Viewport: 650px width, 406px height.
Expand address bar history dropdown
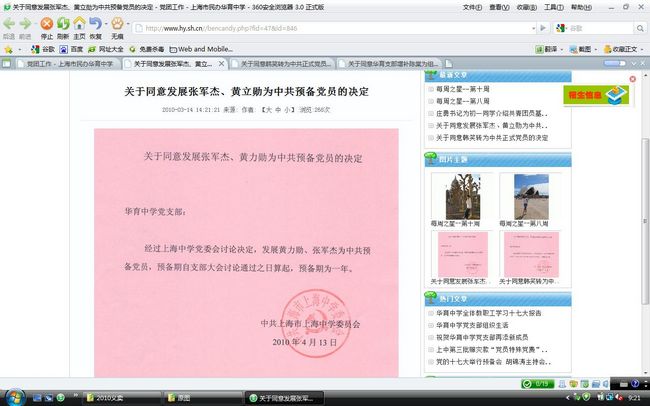pyautogui.click(x=534, y=29)
